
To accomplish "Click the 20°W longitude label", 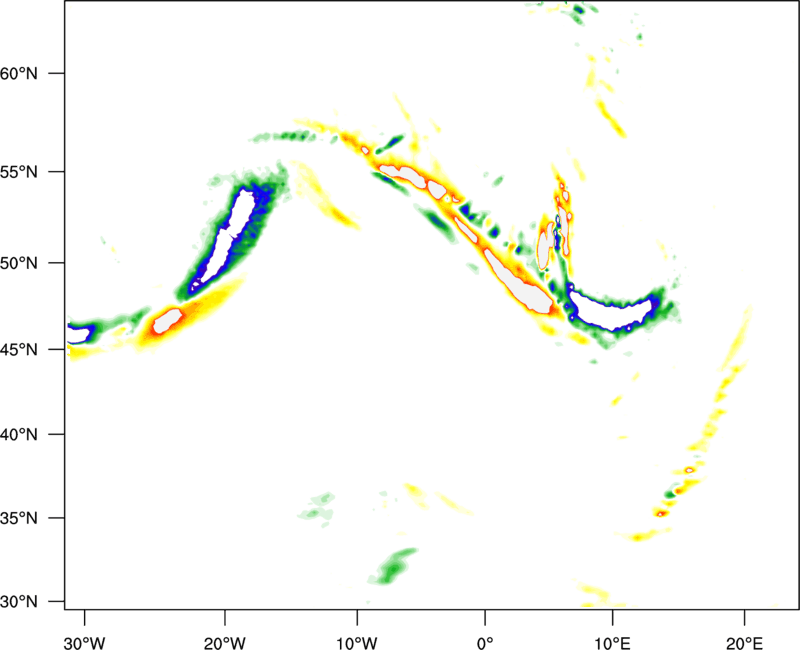I will [x=224, y=643].
